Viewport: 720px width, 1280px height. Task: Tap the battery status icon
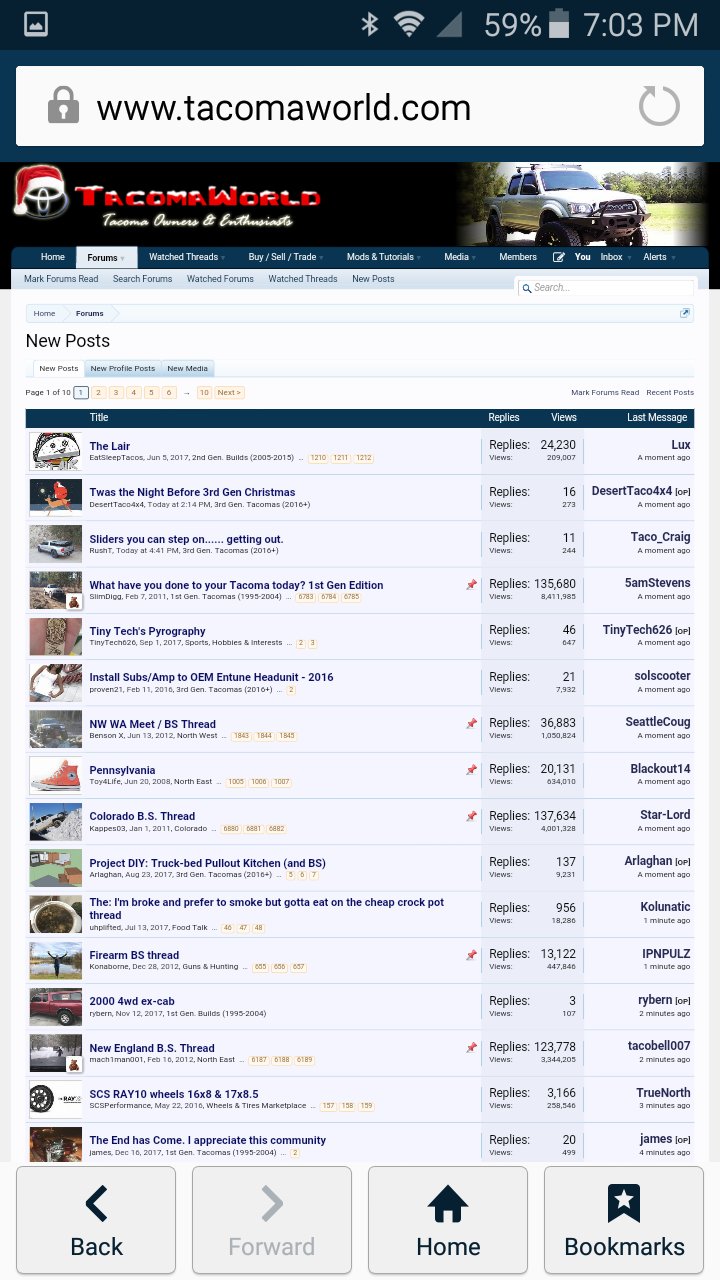click(x=561, y=24)
